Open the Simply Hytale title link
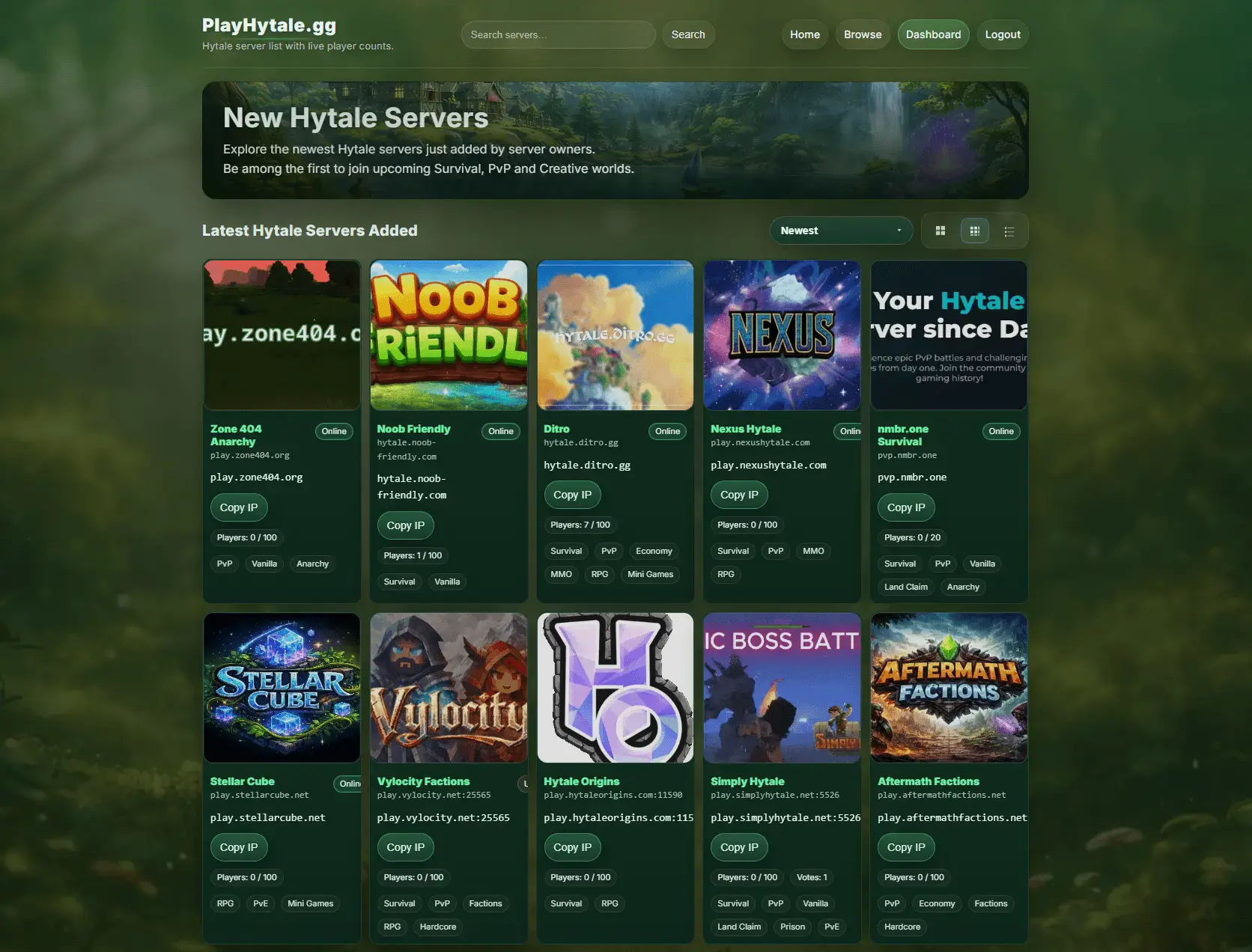This screenshot has width=1252, height=952. pyautogui.click(x=747, y=781)
